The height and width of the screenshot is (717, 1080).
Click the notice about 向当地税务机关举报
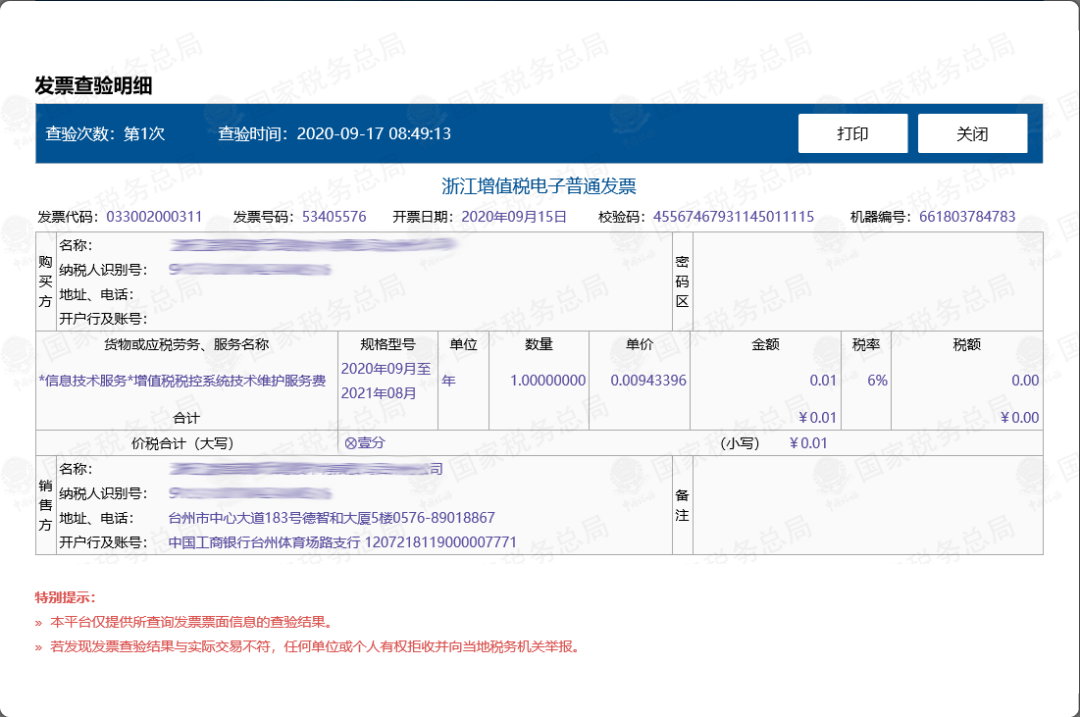pyautogui.click(x=315, y=647)
